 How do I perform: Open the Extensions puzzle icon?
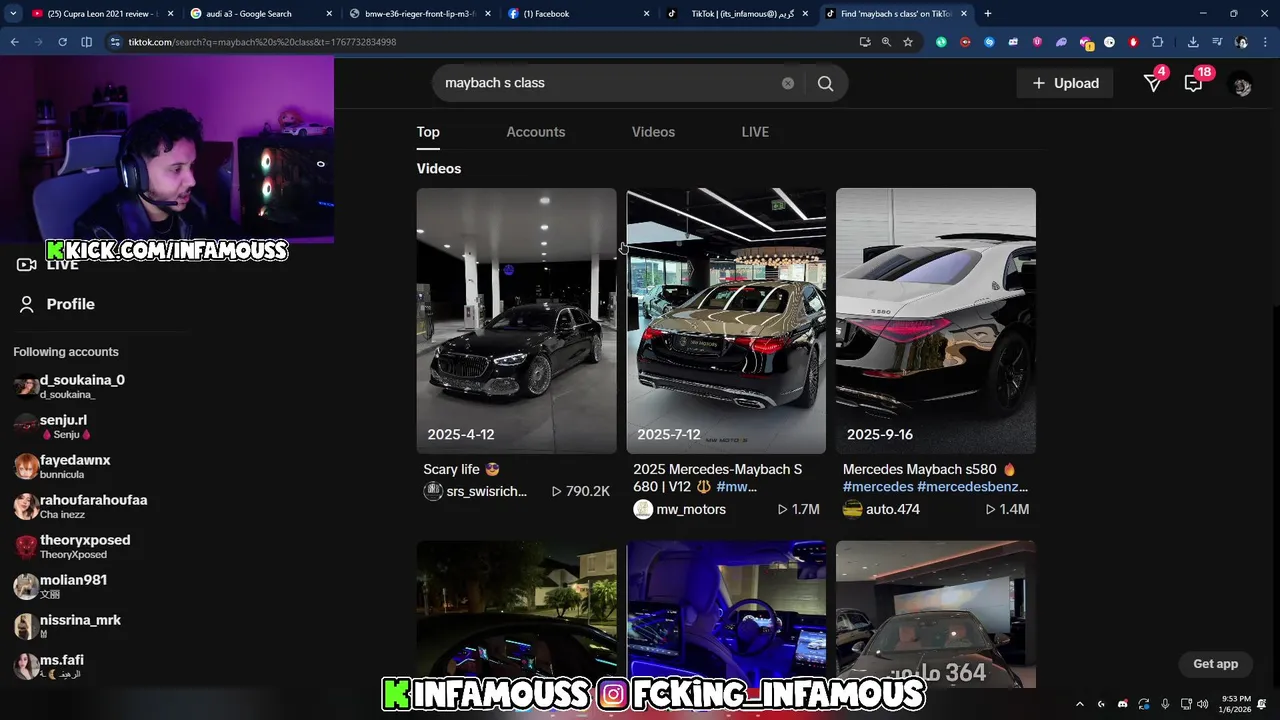(x=1158, y=42)
